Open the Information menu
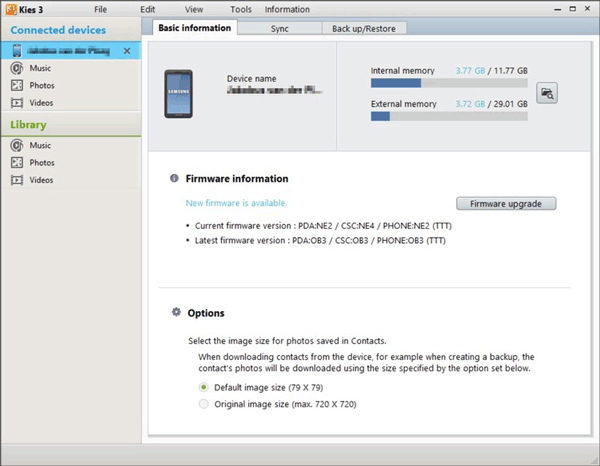This screenshot has width=600, height=466. click(287, 10)
